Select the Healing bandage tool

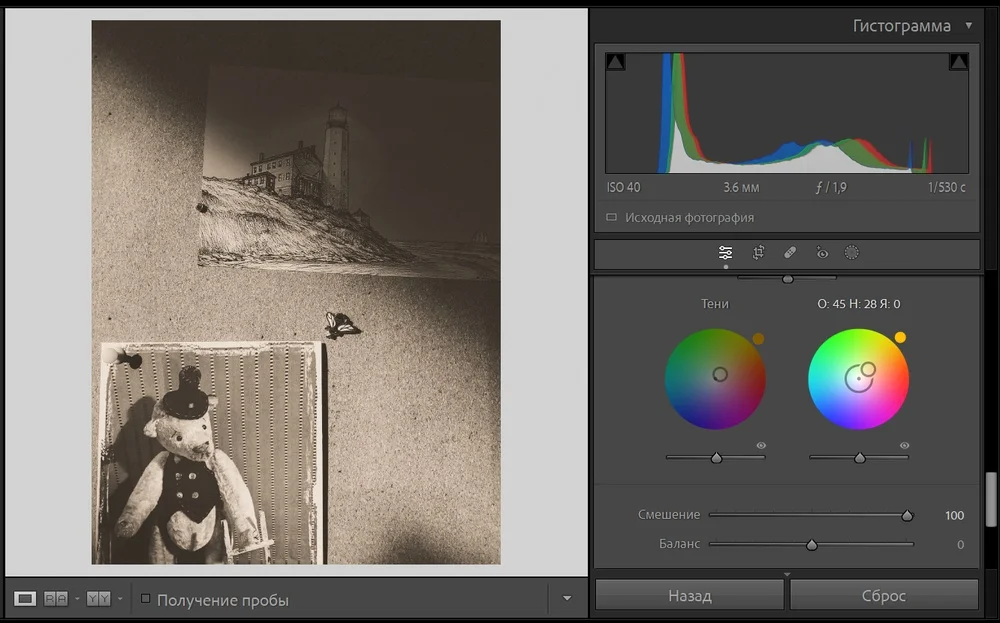[789, 253]
